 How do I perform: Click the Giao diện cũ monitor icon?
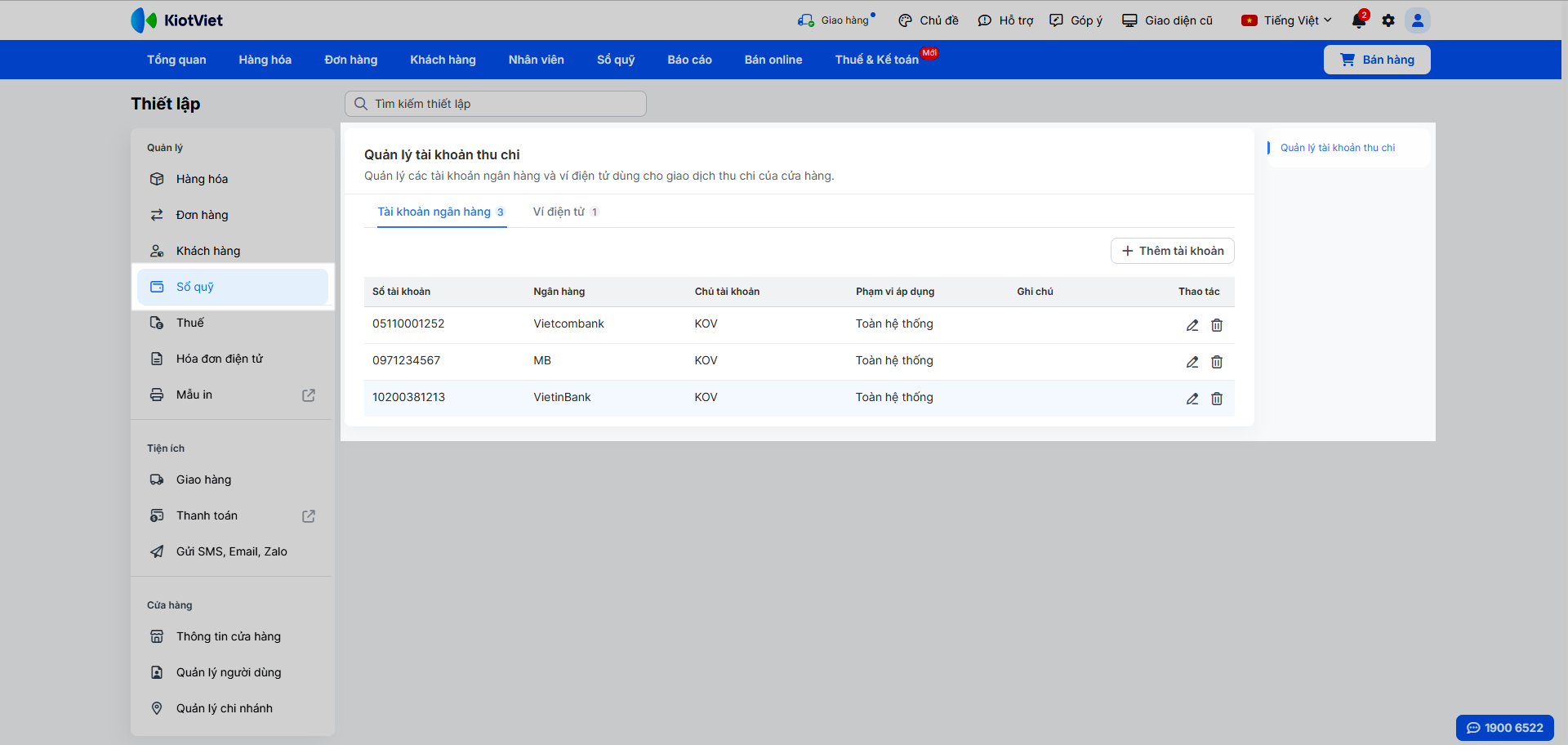tap(1129, 20)
